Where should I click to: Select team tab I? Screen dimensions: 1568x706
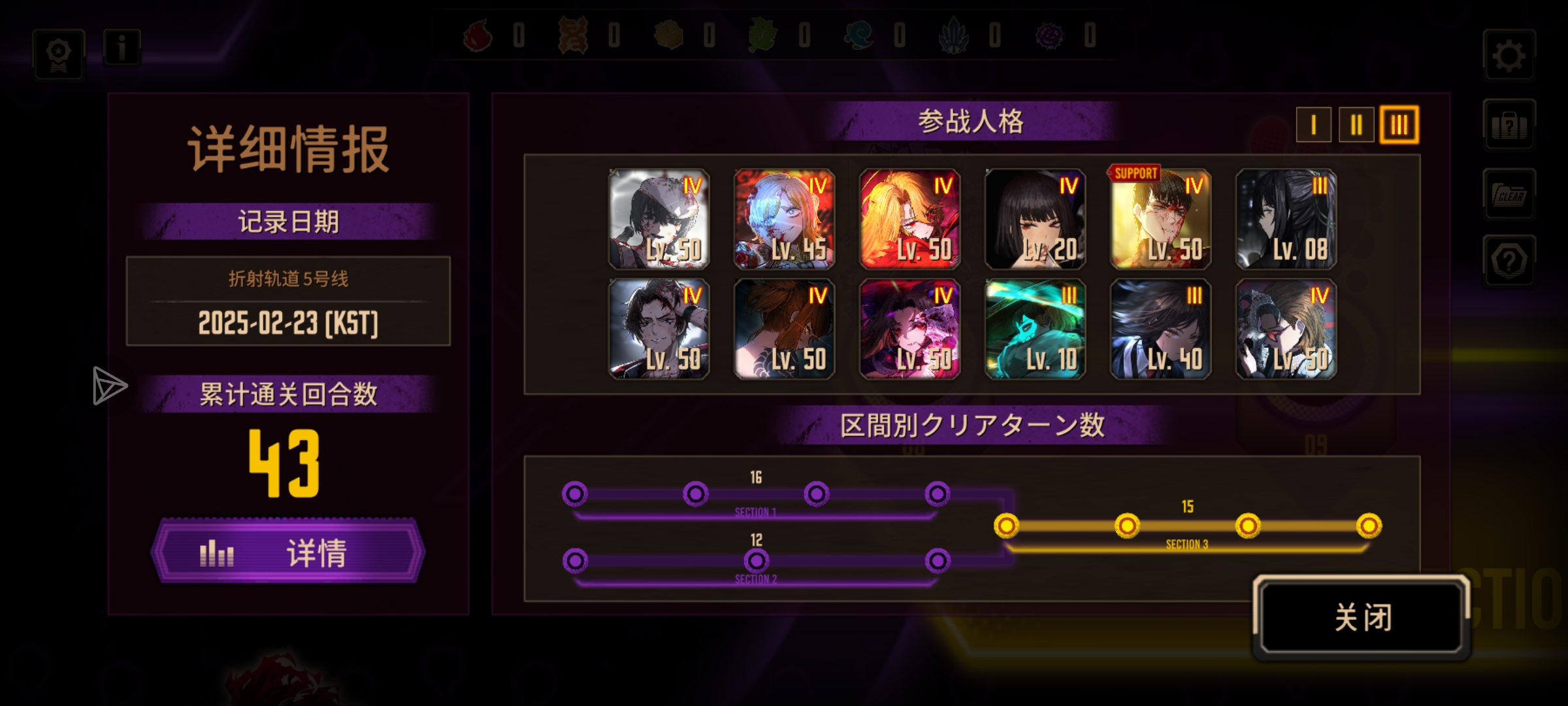(x=1313, y=124)
